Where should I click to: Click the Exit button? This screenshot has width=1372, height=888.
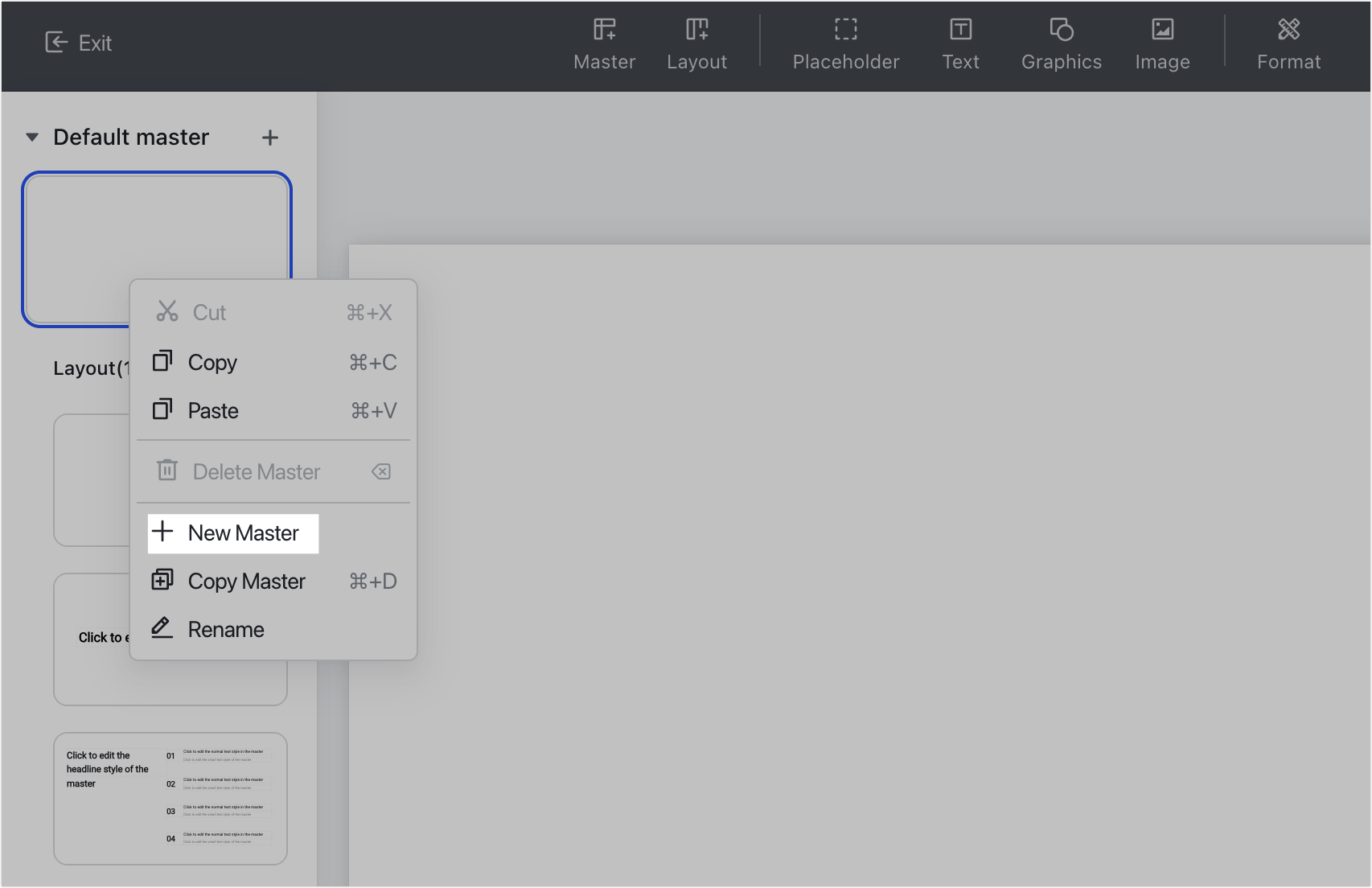tap(78, 43)
